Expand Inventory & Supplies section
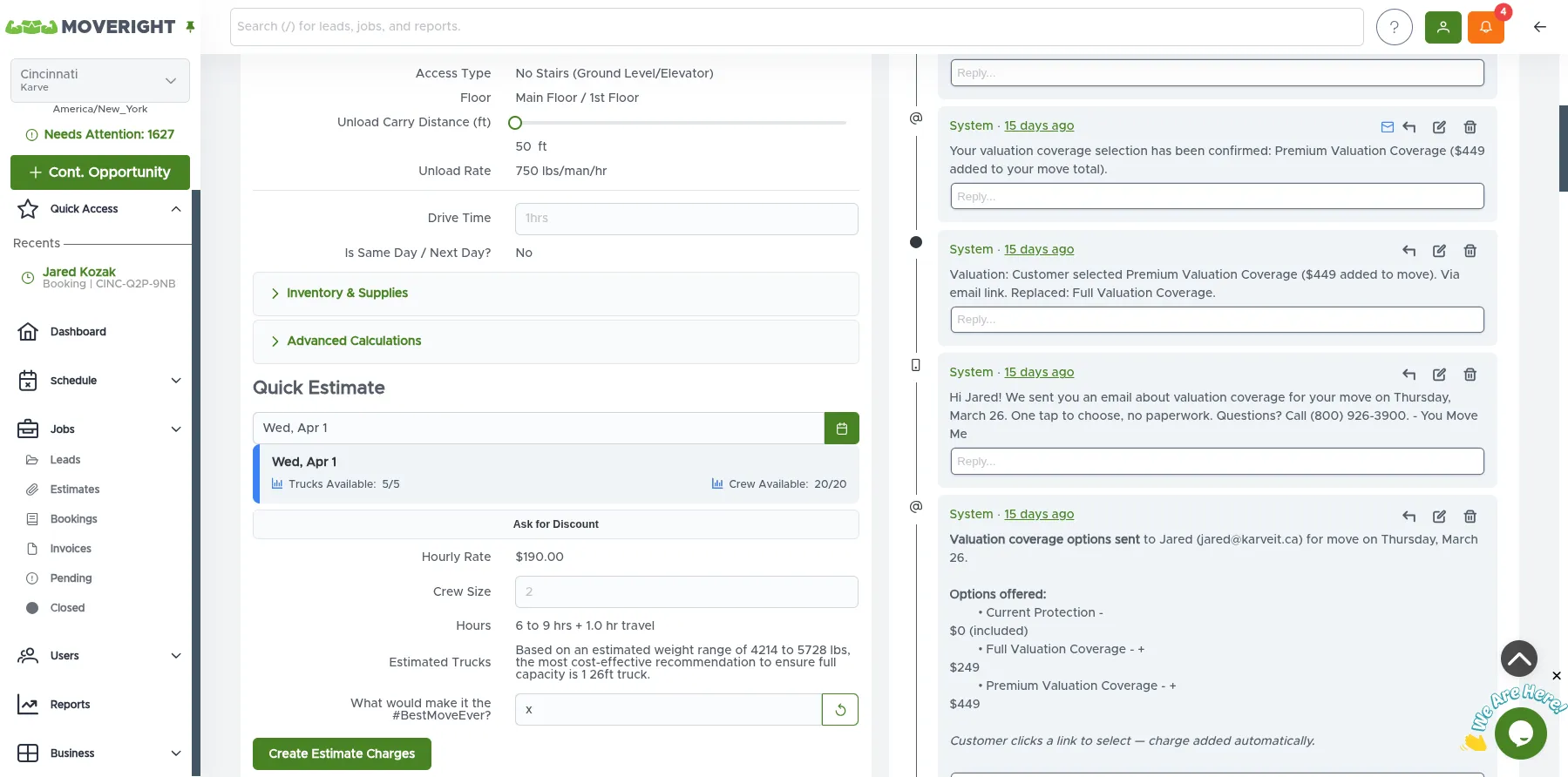This screenshot has height=777, width=1568. pos(556,294)
